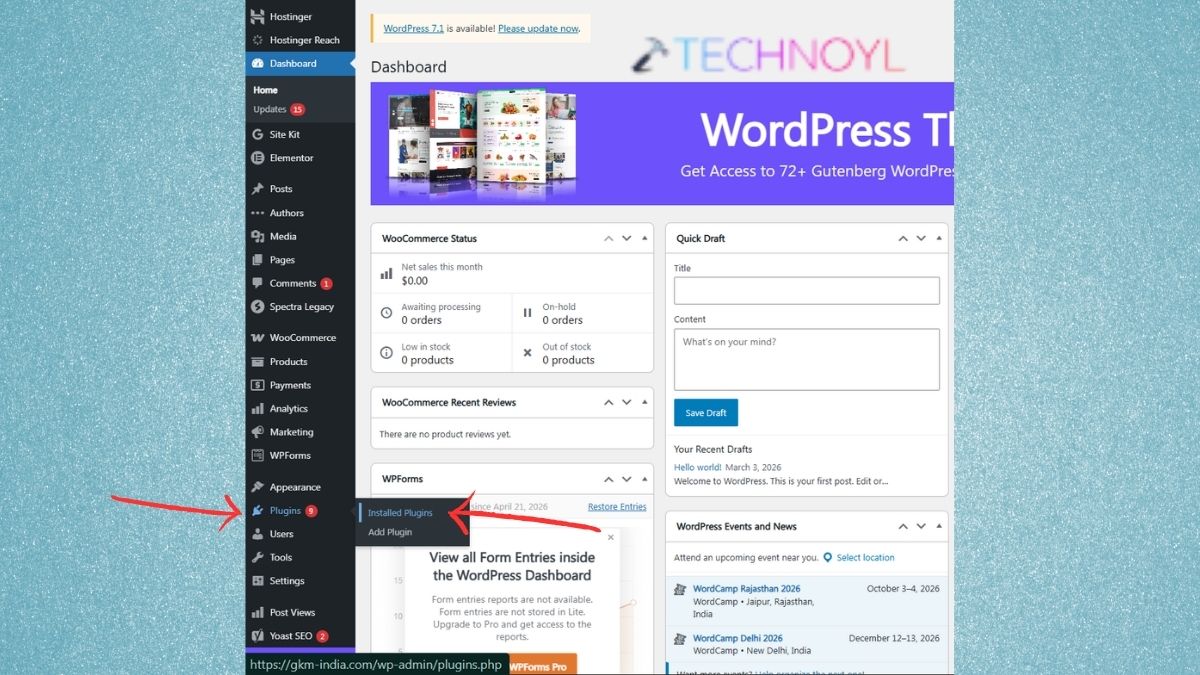Screen dimensions: 1200x675
Task: Click the Media icon in sidebar
Action: click(x=258, y=236)
